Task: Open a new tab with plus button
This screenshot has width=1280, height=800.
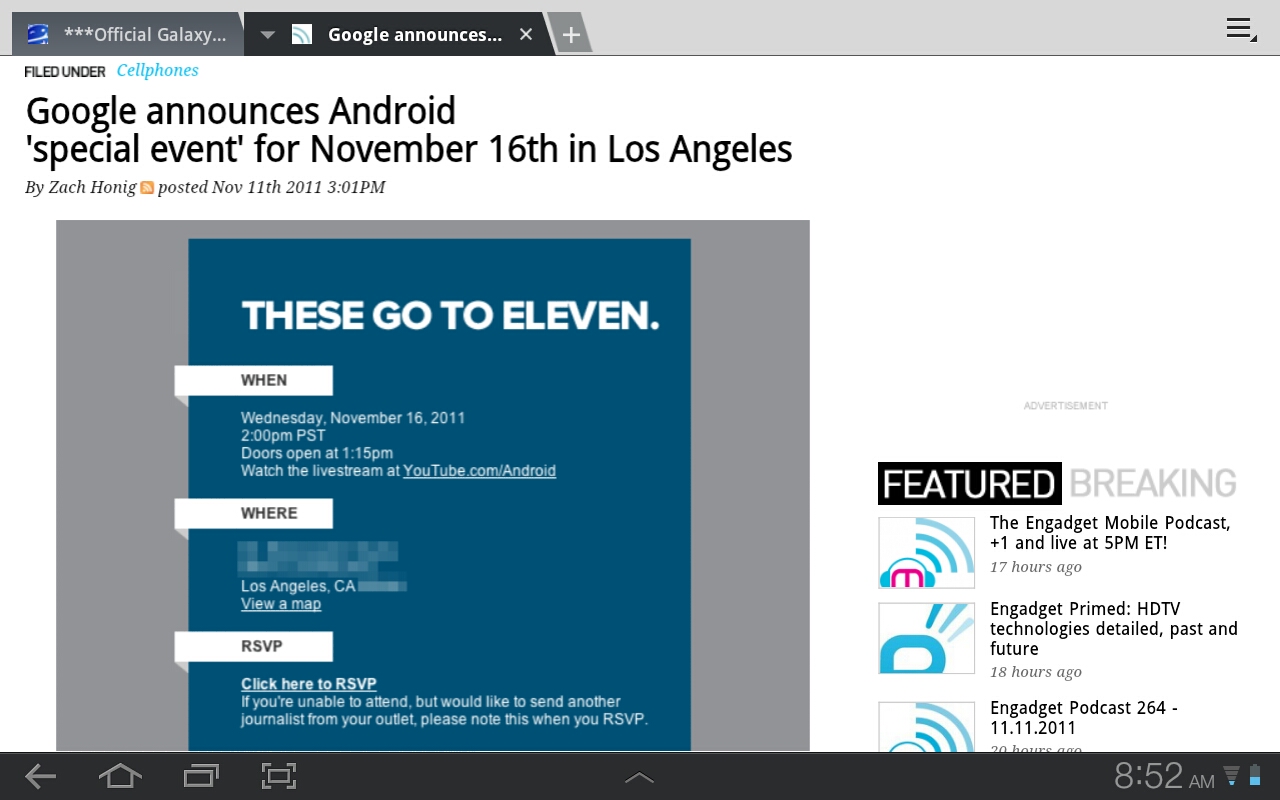Action: (570, 35)
